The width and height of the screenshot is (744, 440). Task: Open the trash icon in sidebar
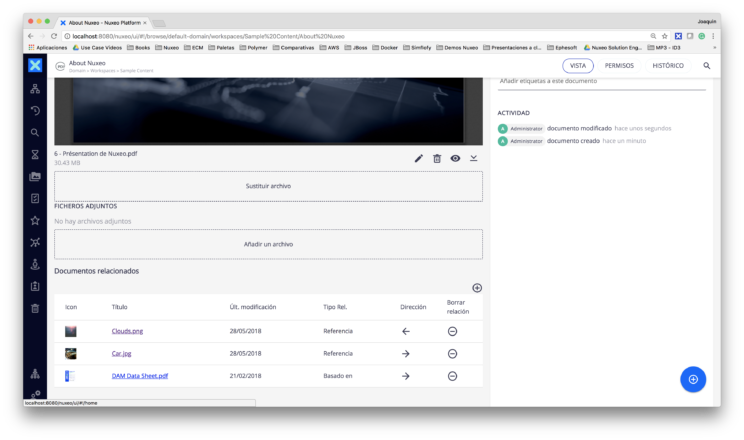tap(35, 309)
